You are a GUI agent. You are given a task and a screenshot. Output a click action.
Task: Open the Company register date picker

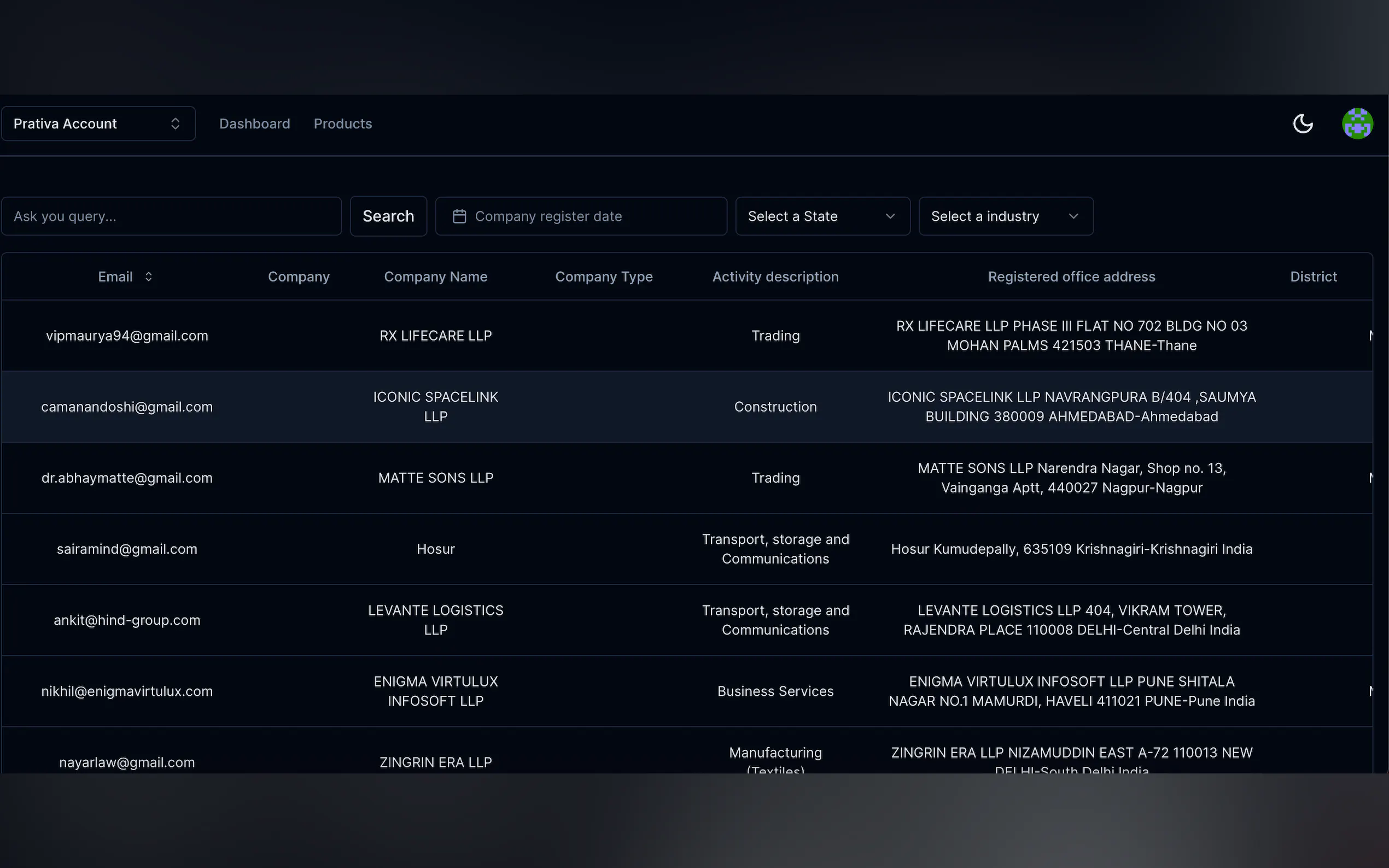[581, 216]
